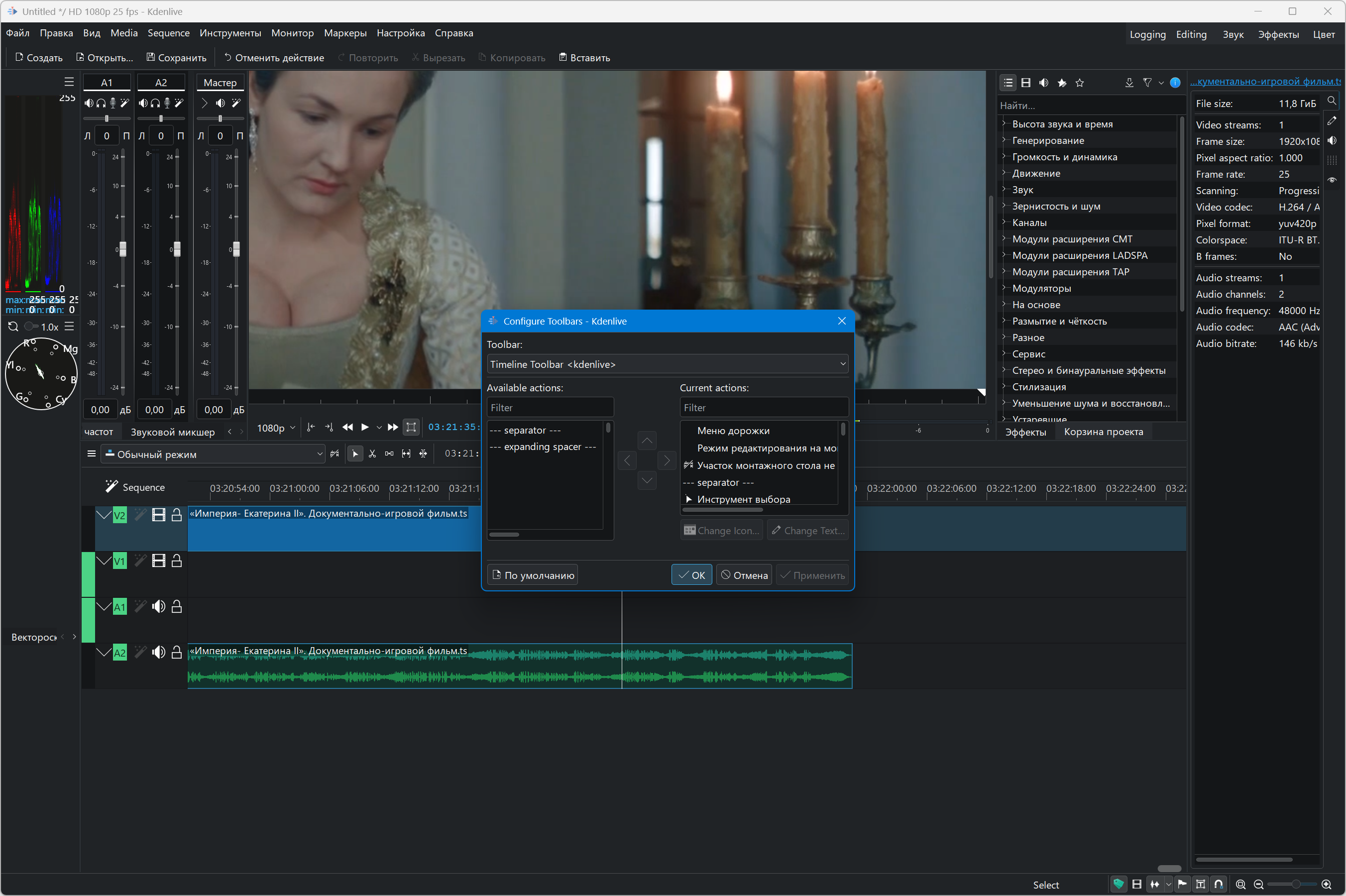Toggle video visibility of track V1
Viewport: 1346px width, 896px height.
pos(158,561)
